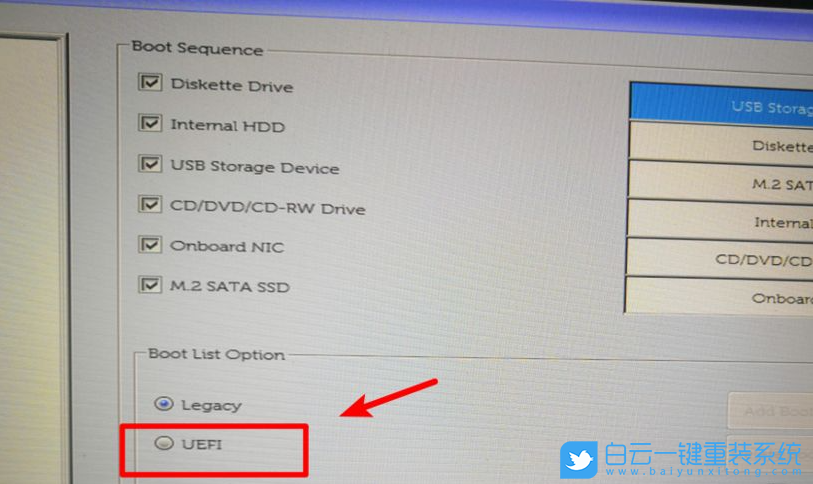The height and width of the screenshot is (484, 813).
Task: Select USB Storage in boot order list
Action: pos(721,103)
